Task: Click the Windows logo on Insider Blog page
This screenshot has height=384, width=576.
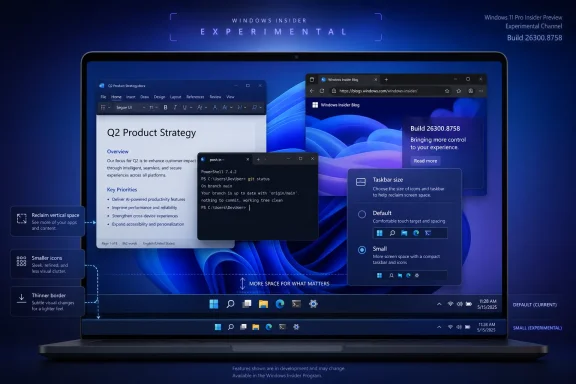Action: [x=315, y=105]
